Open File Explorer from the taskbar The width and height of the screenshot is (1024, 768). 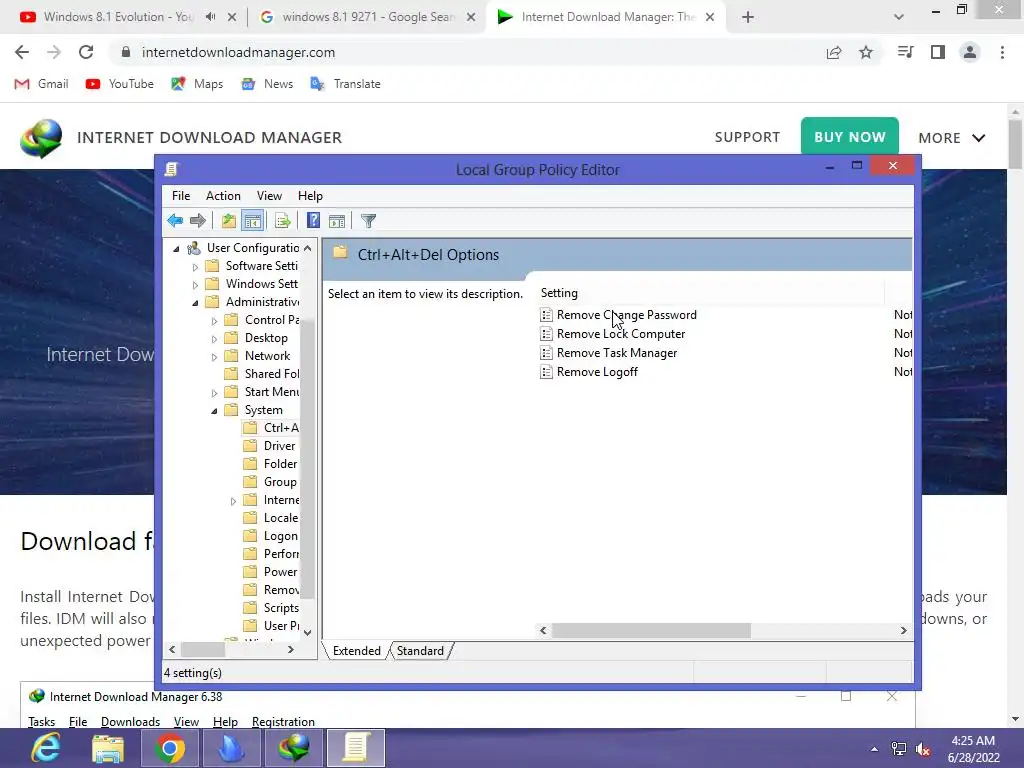coord(108,748)
